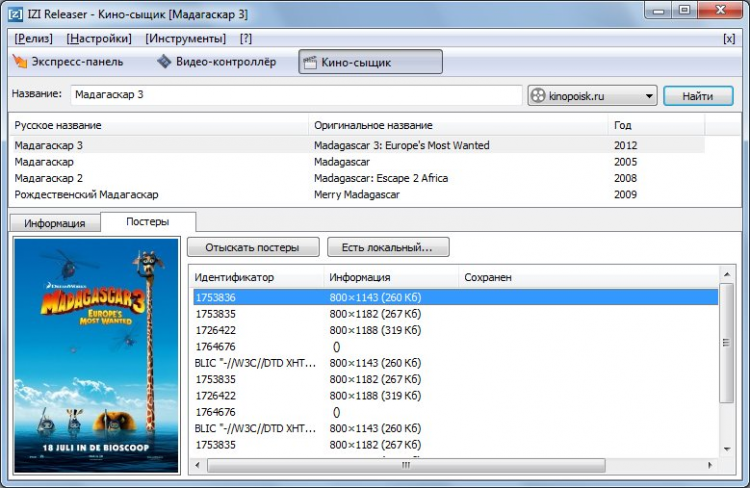Click Отыскать постеры button
Viewport: 750px width, 488px height.
[x=253, y=247]
